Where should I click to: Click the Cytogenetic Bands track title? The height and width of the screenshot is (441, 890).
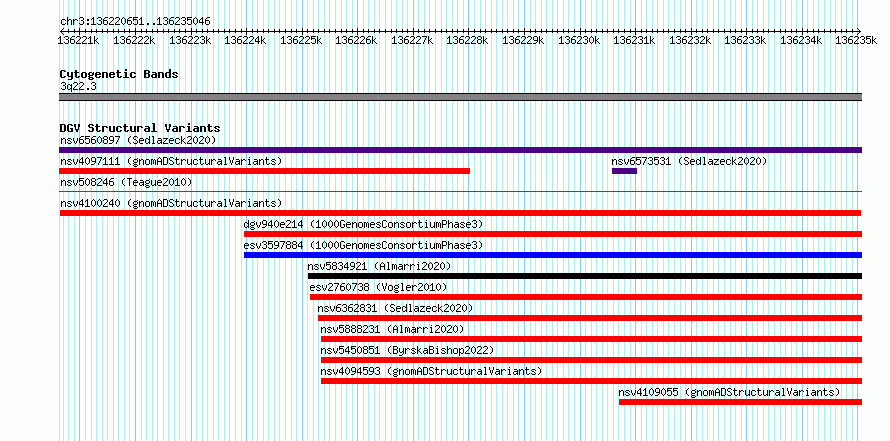coord(119,74)
